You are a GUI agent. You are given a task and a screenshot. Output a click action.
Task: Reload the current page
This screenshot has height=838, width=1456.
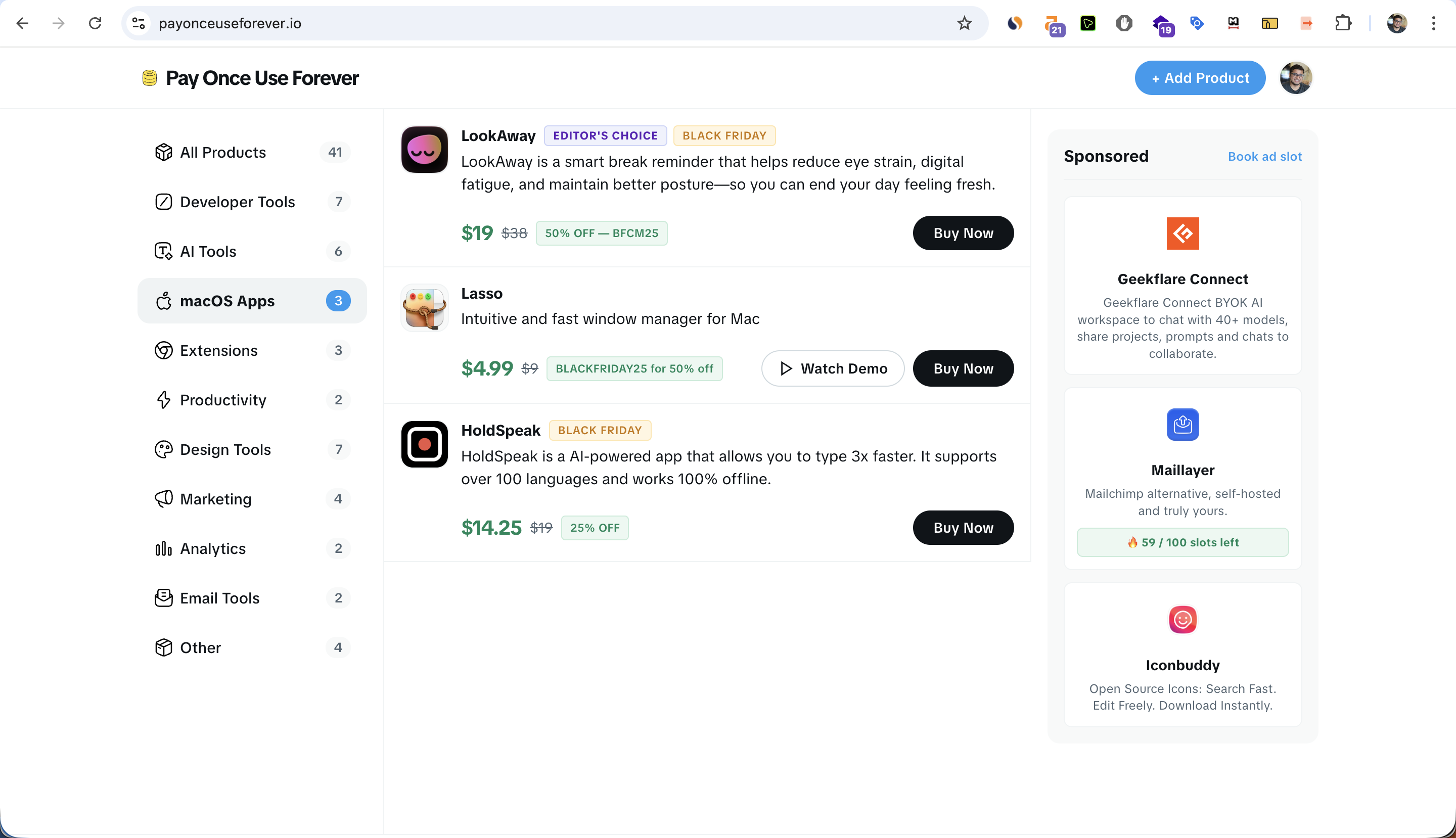click(x=96, y=23)
